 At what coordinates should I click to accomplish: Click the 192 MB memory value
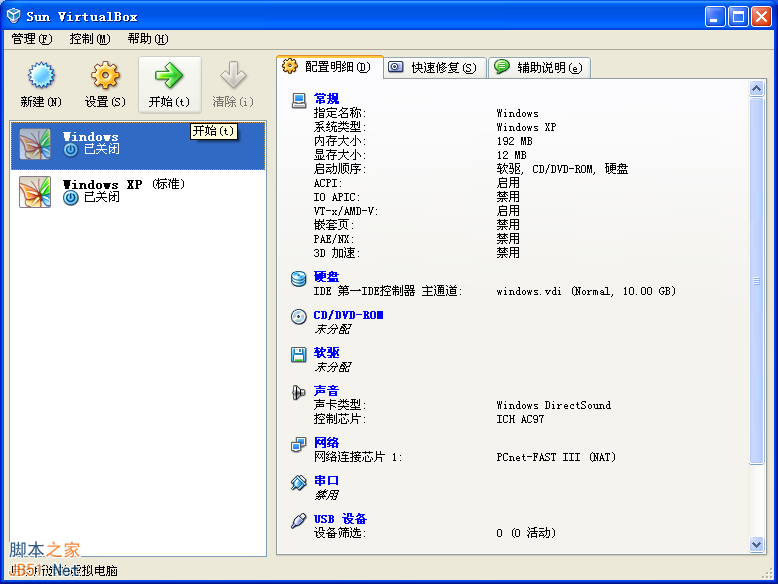515,141
